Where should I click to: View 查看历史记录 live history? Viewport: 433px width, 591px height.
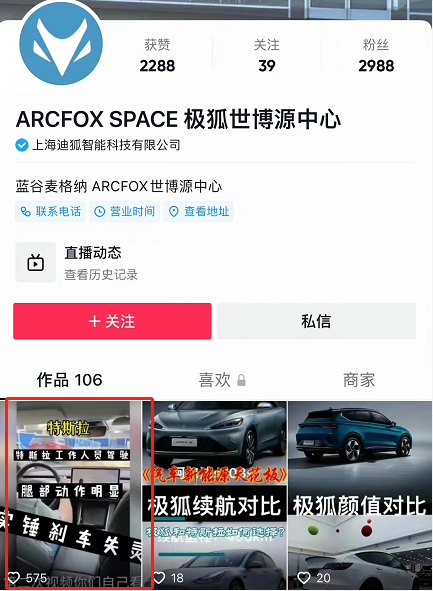click(x=101, y=275)
